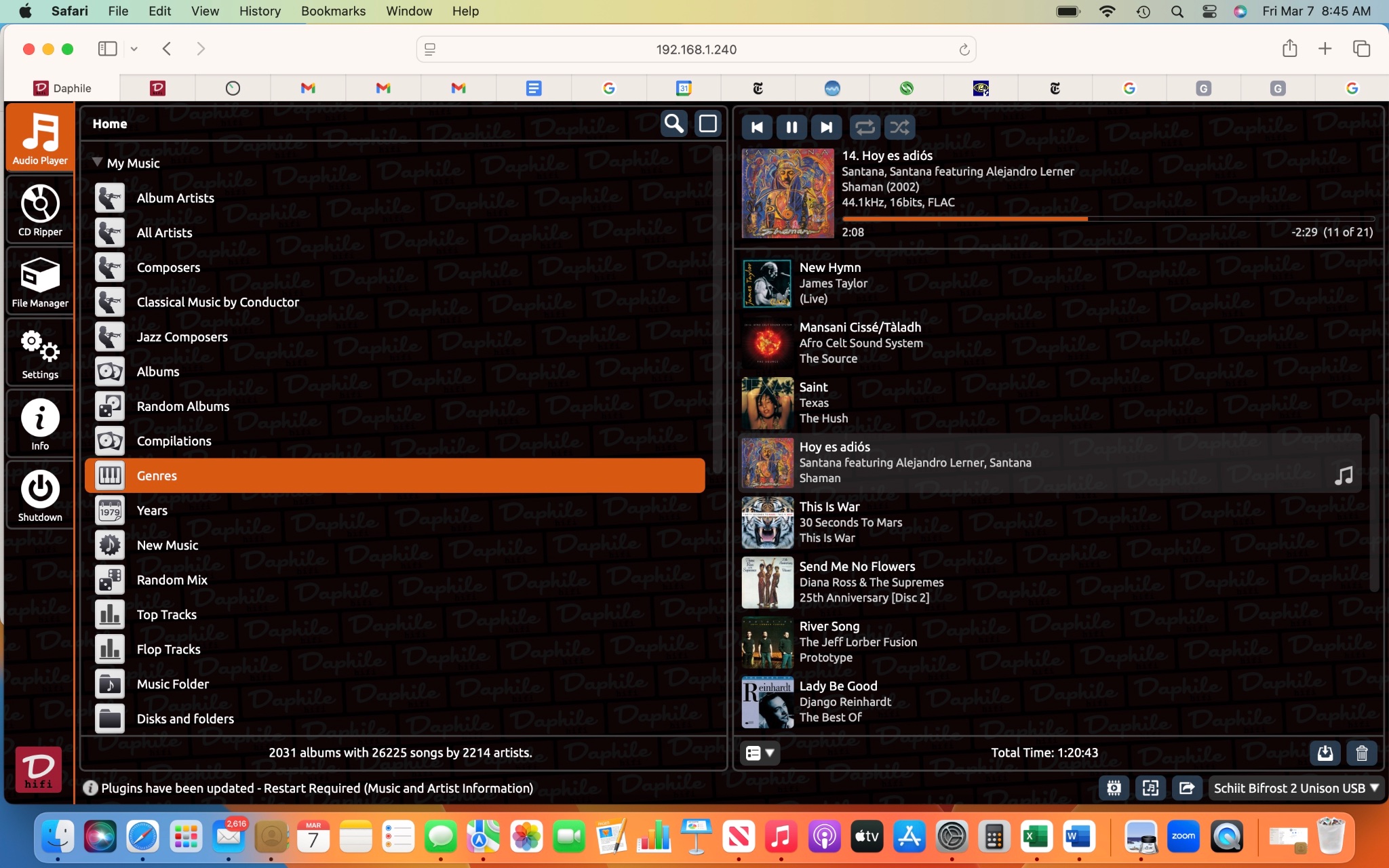Toggle repeat mode
The image size is (1389, 868).
[865, 127]
